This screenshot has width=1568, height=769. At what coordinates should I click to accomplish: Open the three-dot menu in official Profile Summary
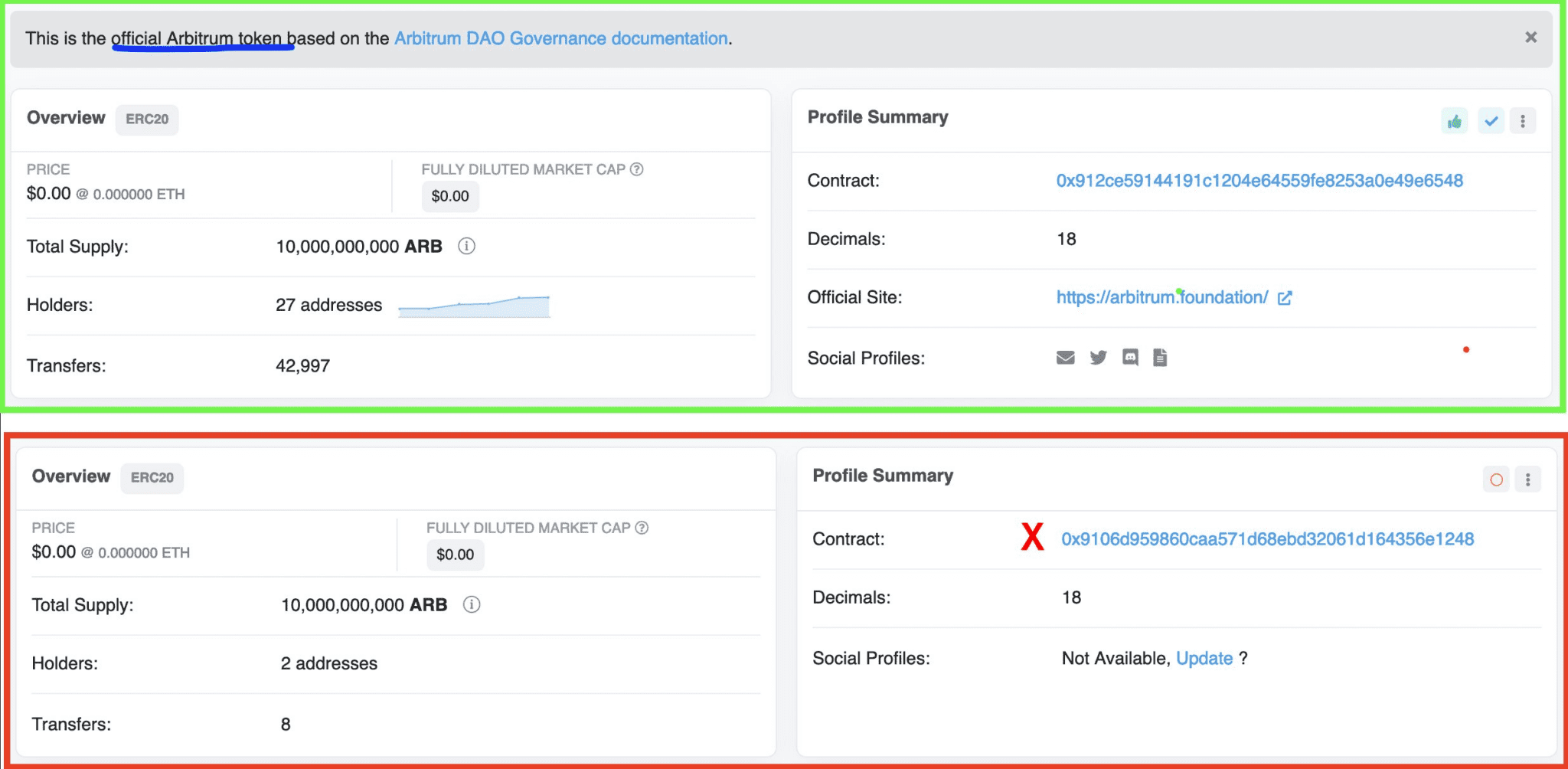click(1523, 121)
